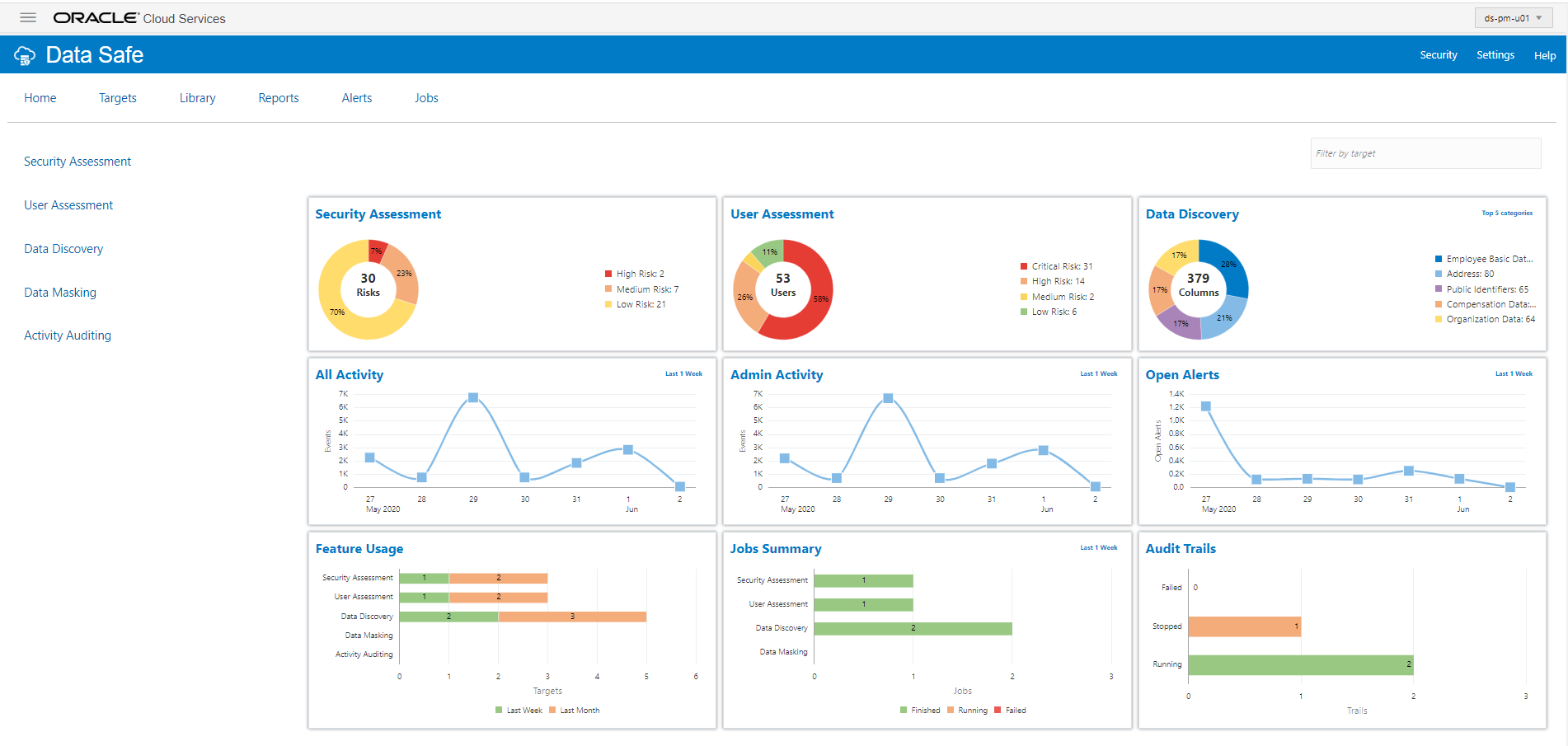The height and width of the screenshot is (746, 1568).
Task: Open the hamburger navigation menu
Action: (27, 16)
